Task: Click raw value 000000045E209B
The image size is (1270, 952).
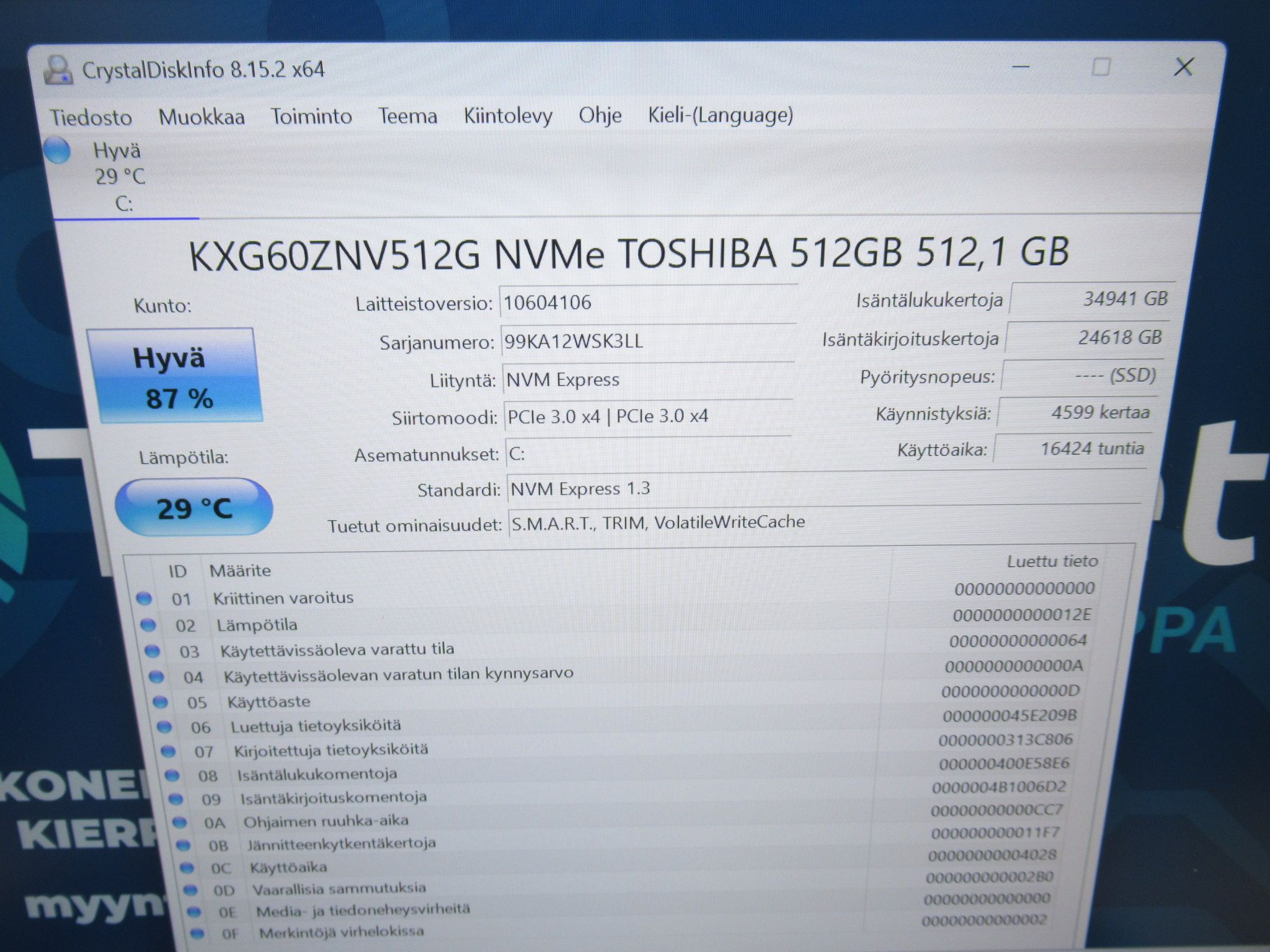Action: click(x=1010, y=716)
